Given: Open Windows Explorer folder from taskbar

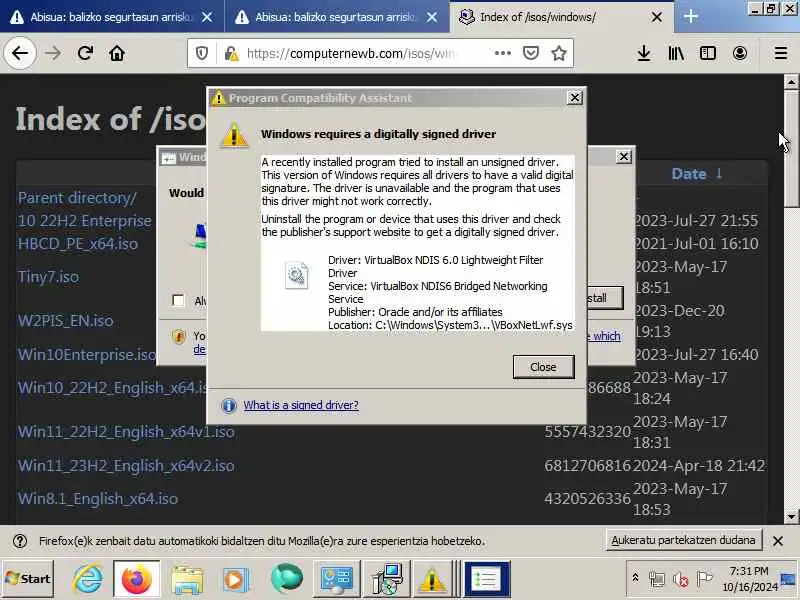Looking at the screenshot, I should point(187,579).
